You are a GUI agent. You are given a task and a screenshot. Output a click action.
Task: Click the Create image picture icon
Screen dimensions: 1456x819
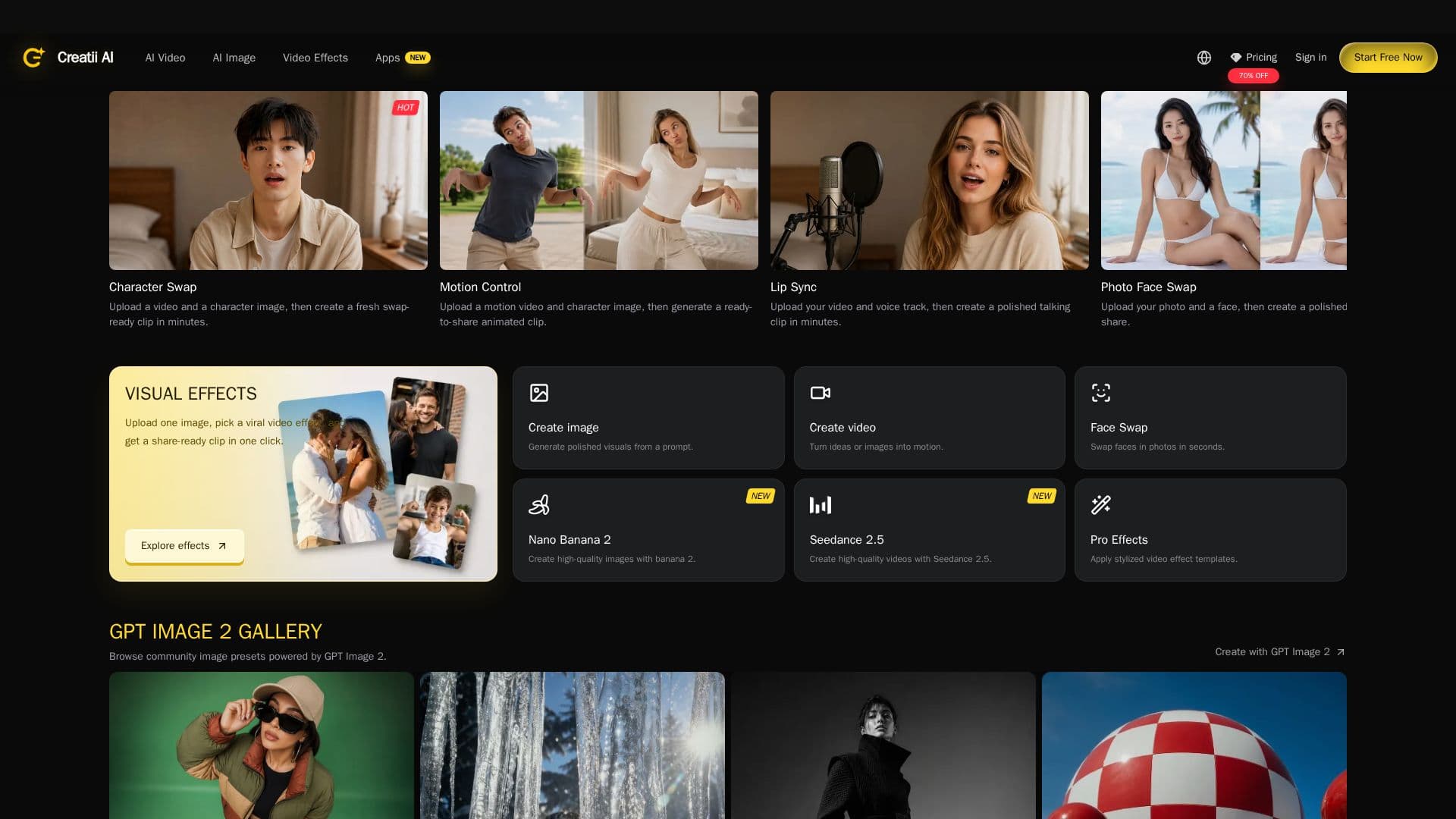pos(538,393)
